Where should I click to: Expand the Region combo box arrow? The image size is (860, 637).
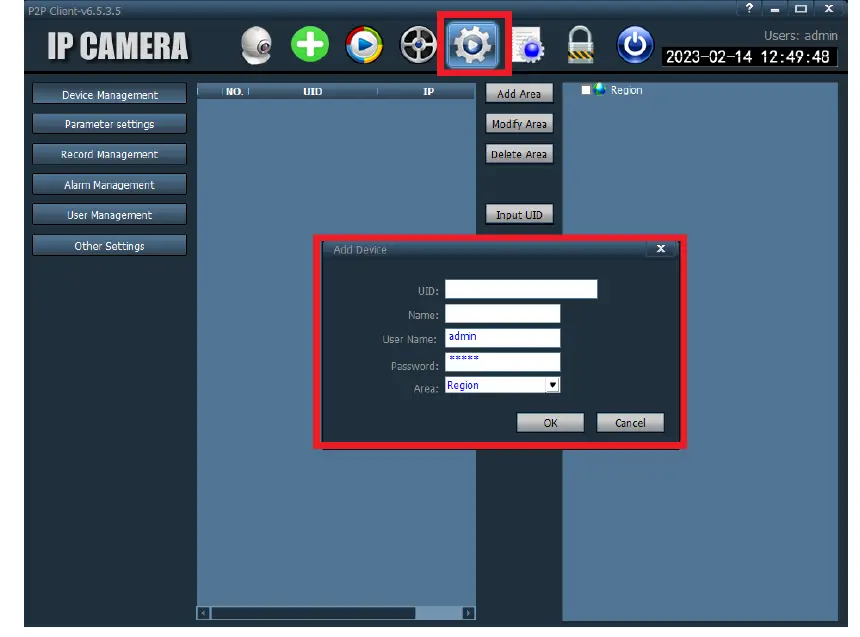click(x=552, y=385)
